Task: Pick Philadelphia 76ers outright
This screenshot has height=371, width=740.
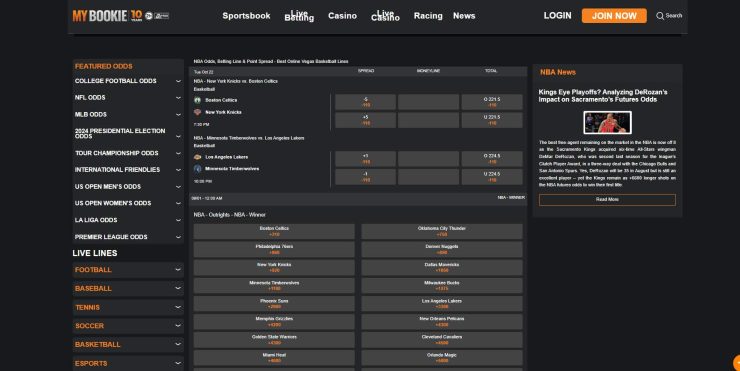Action: click(x=274, y=249)
